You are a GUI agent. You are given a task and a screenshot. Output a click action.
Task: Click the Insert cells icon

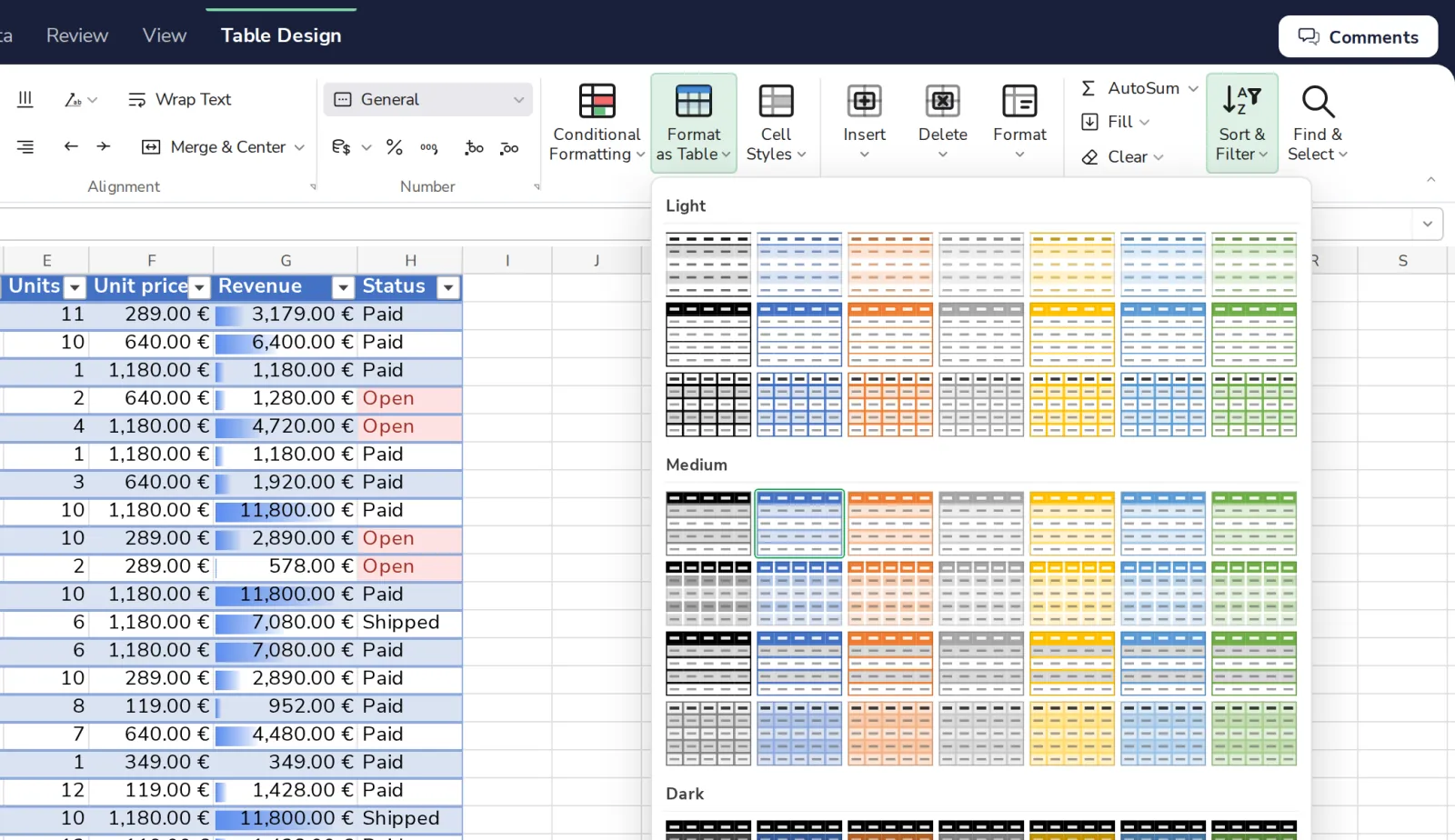pyautogui.click(x=864, y=101)
